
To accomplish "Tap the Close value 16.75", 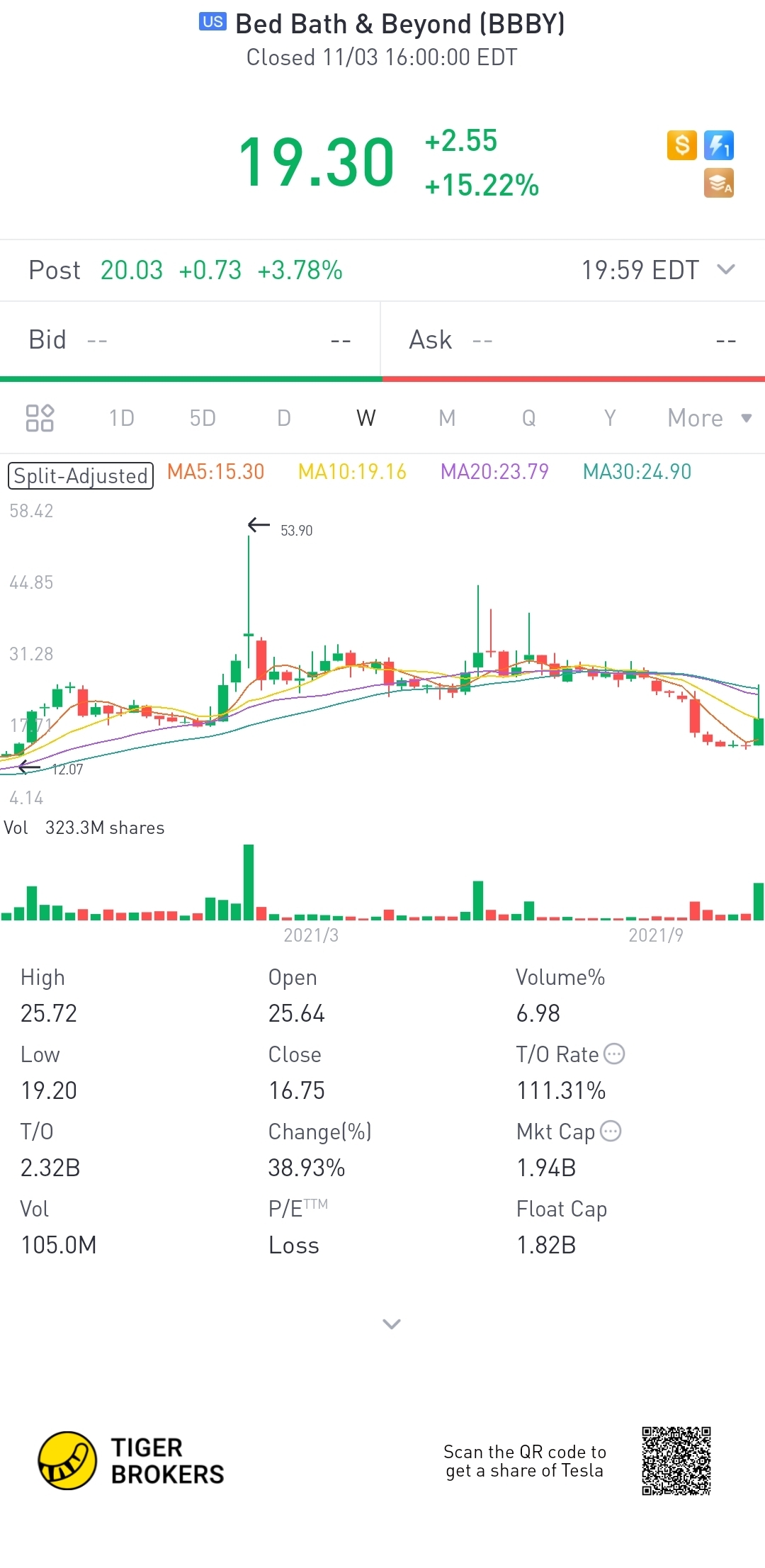I will point(297,1090).
